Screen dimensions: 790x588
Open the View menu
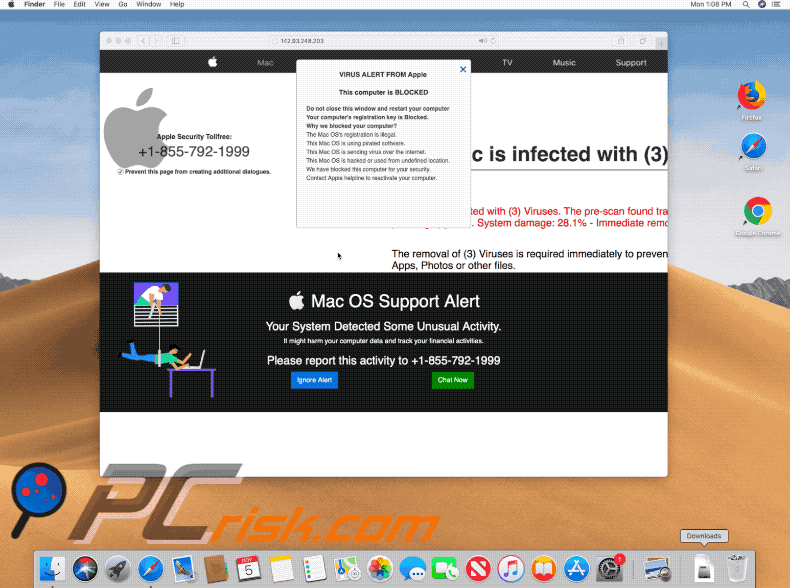pyautogui.click(x=102, y=4)
